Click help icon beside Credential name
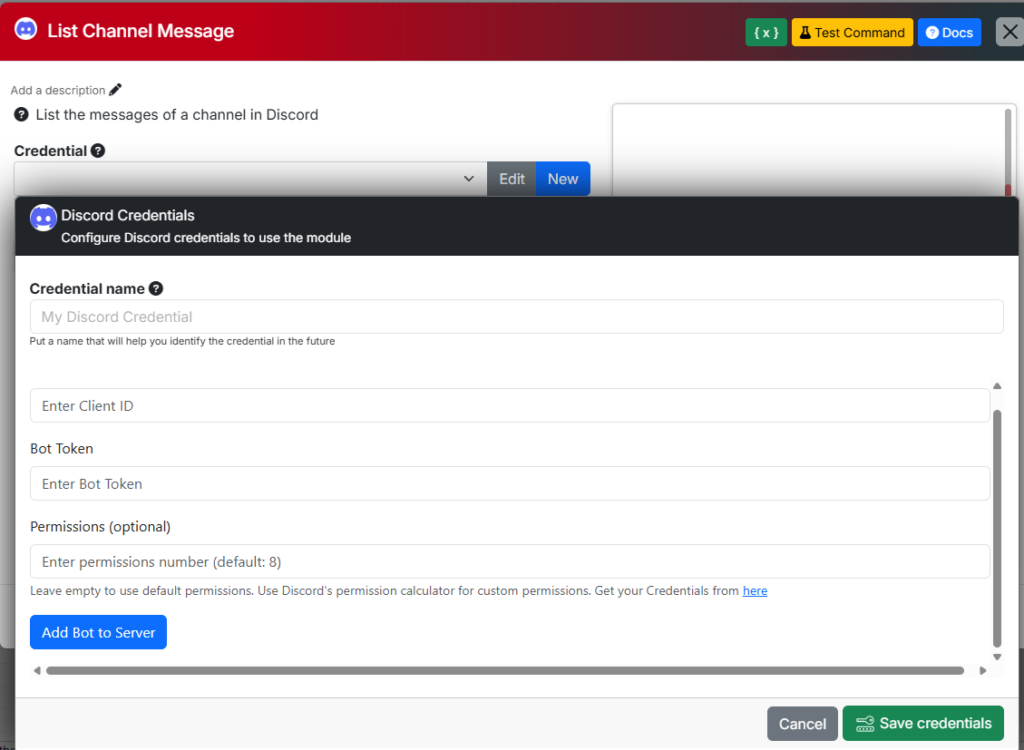The width and height of the screenshot is (1024, 750). [156, 289]
